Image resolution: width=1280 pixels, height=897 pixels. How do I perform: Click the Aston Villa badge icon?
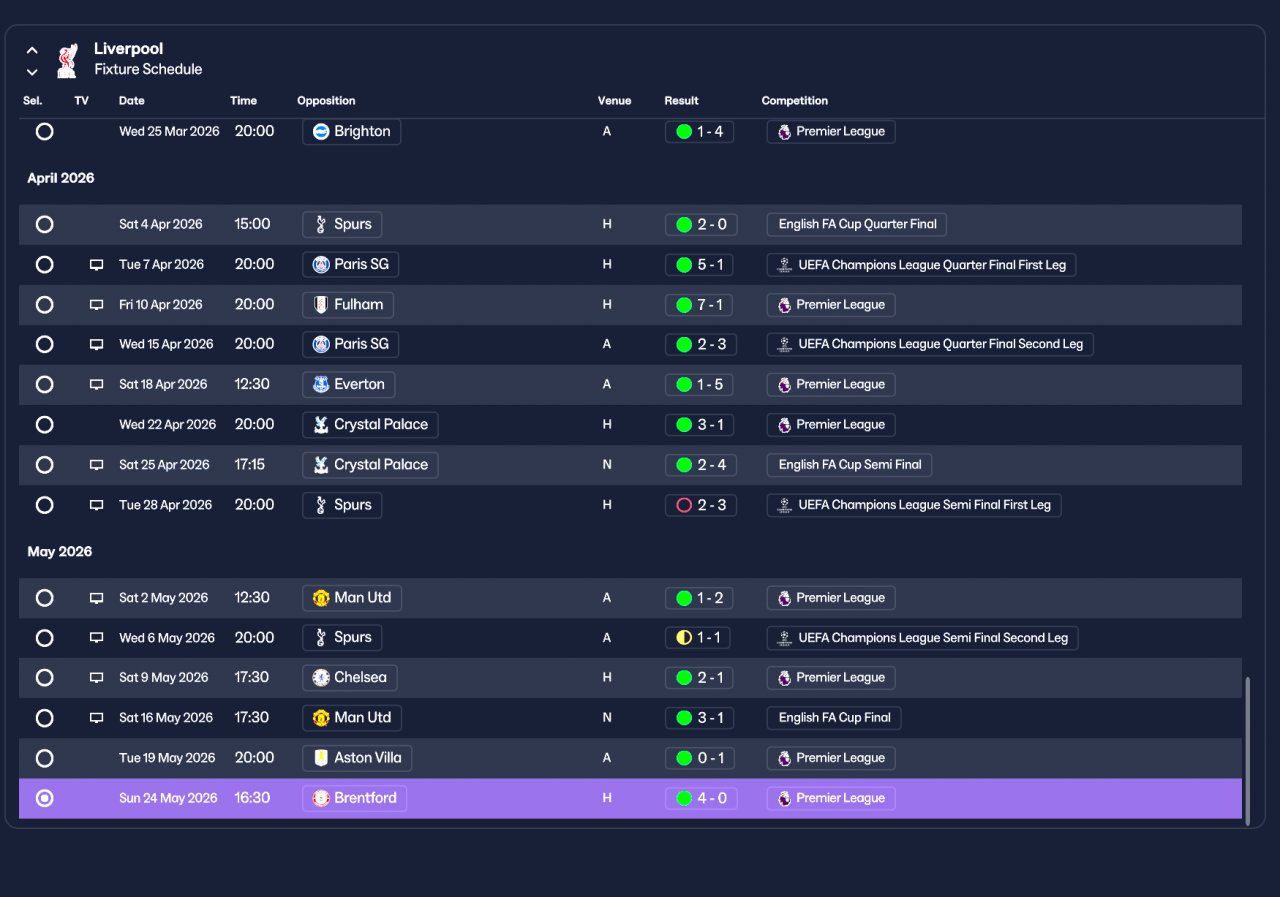321,758
